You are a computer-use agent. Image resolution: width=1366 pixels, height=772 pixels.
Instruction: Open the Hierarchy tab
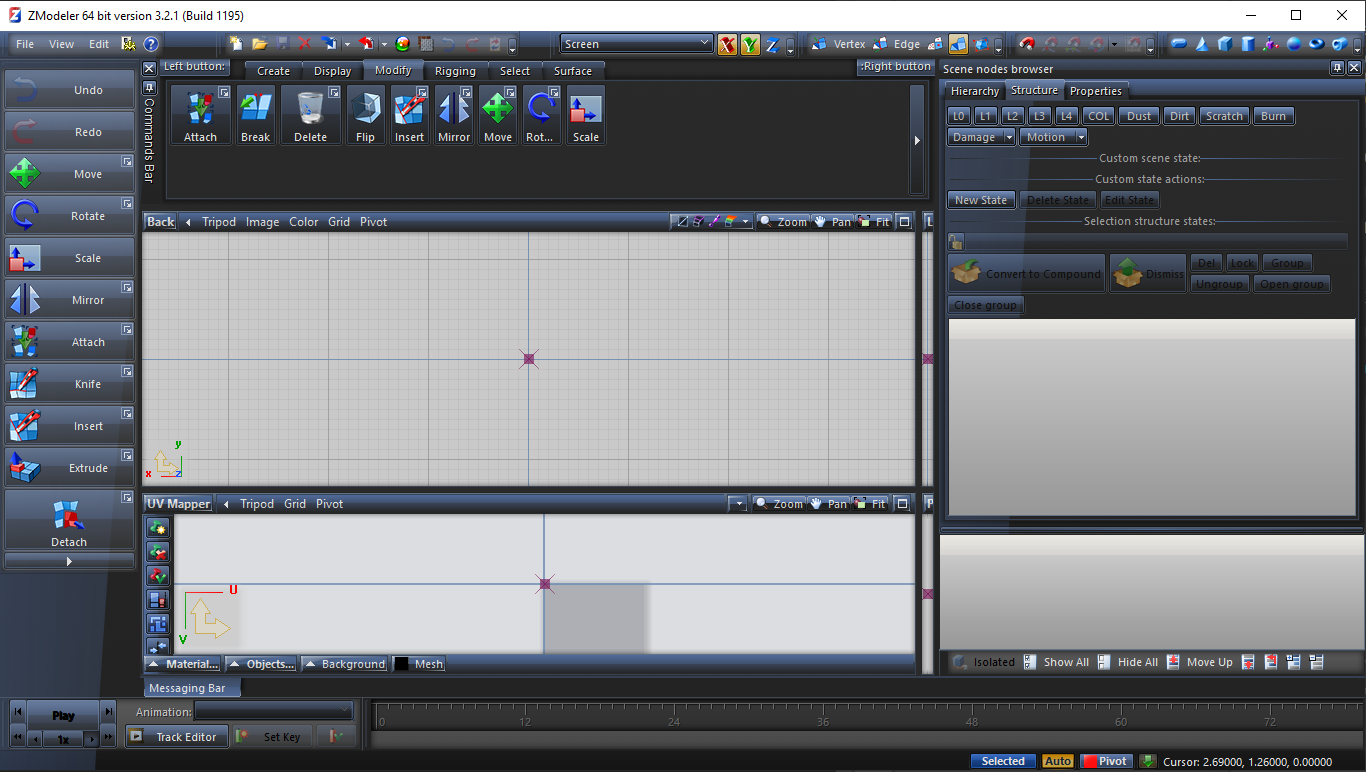974,91
